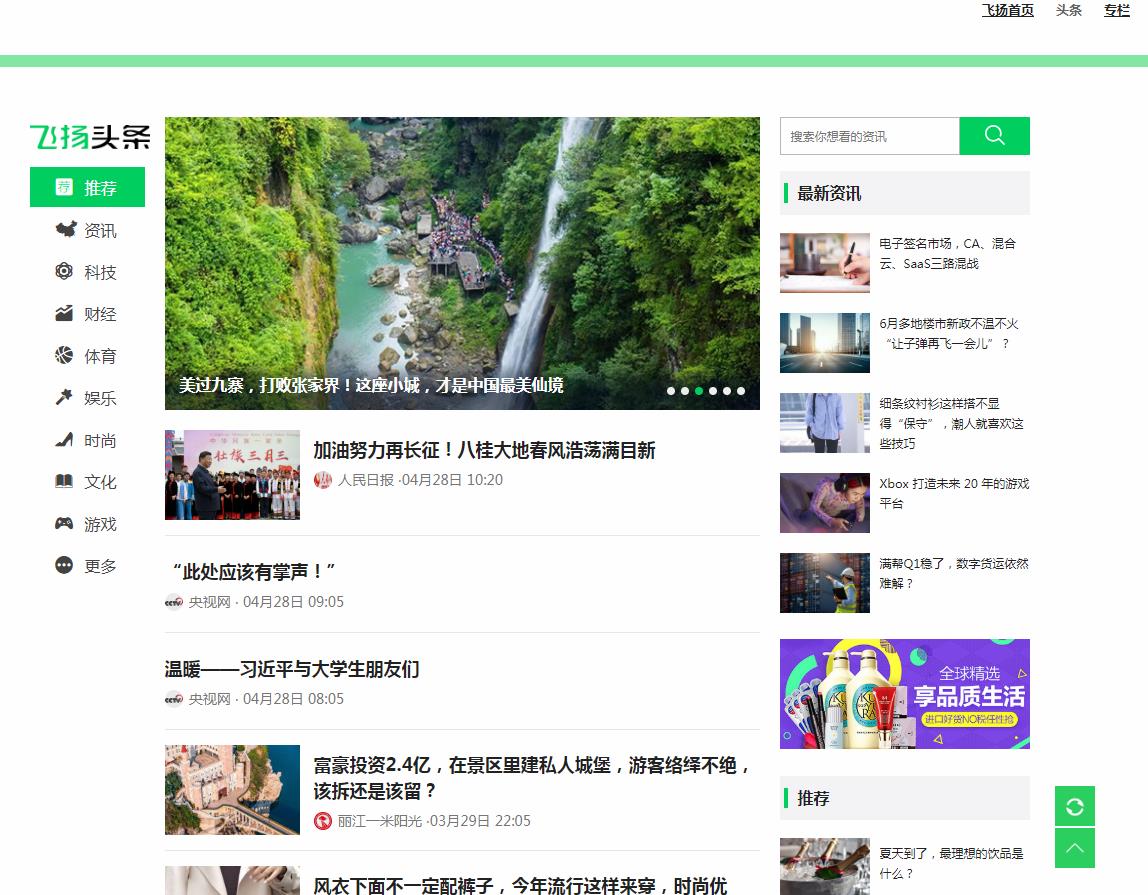Click the 体育 basketball icon

coord(64,355)
